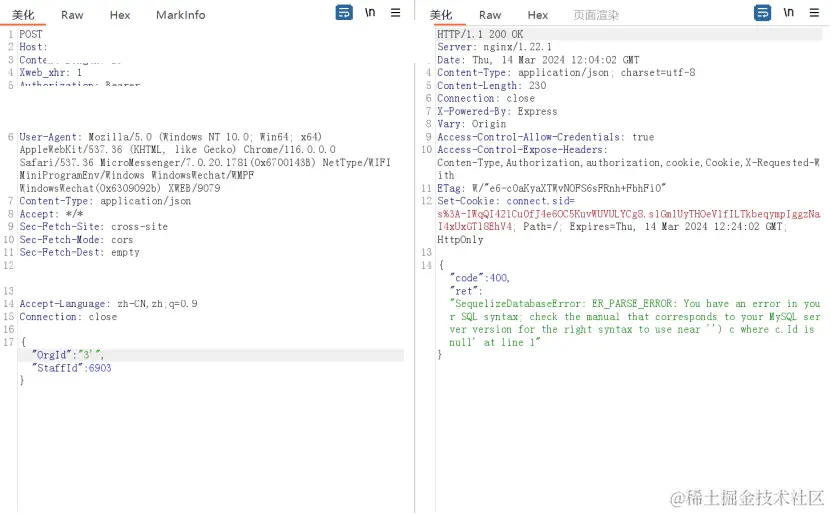Click the SequelizeDatabaseError message text
This screenshot has width=831, height=514.
point(634,323)
